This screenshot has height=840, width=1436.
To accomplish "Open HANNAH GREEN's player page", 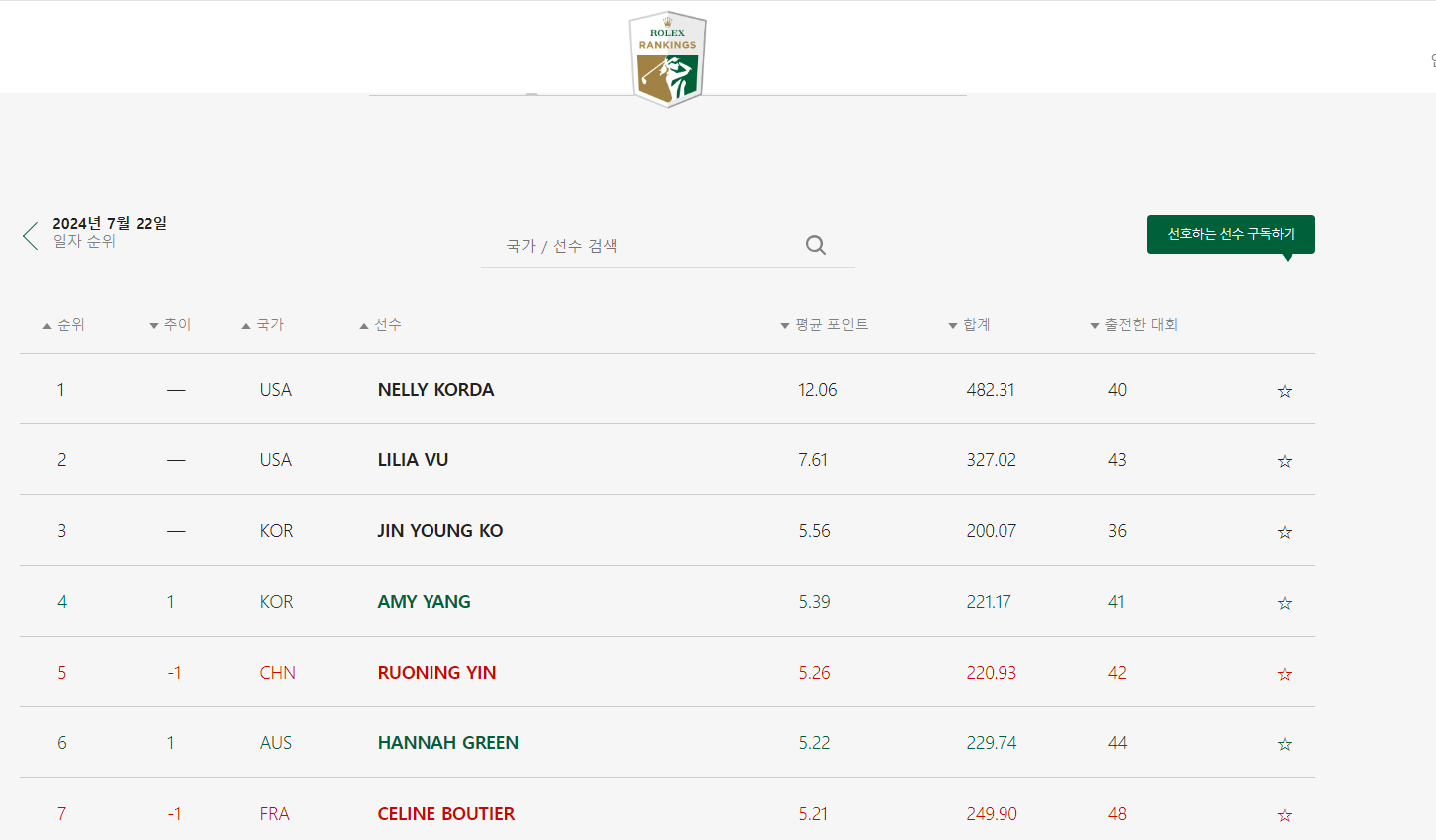I will [447, 743].
